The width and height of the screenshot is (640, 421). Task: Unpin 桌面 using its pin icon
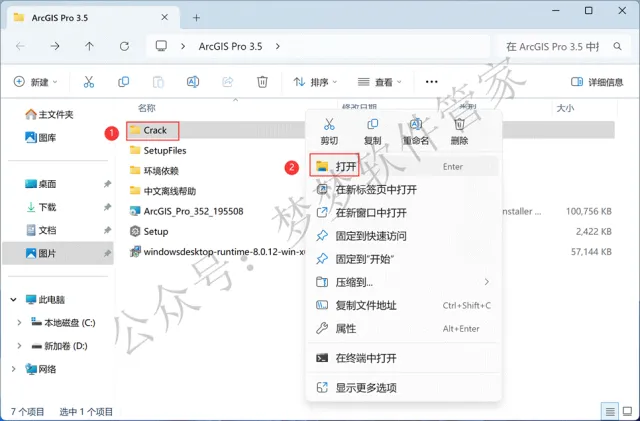point(107,184)
